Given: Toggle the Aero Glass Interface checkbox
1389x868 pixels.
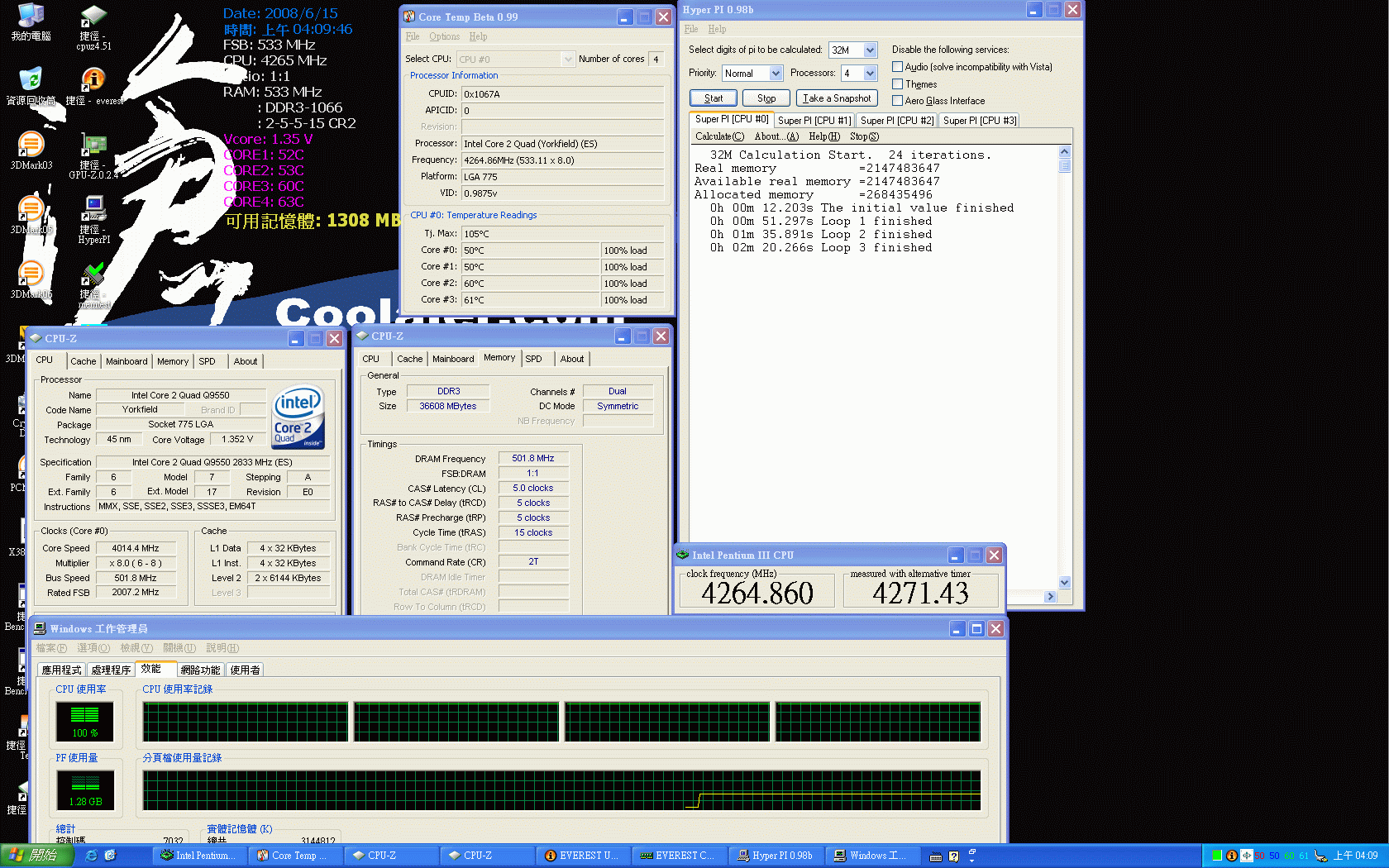Looking at the screenshot, I should point(897,101).
